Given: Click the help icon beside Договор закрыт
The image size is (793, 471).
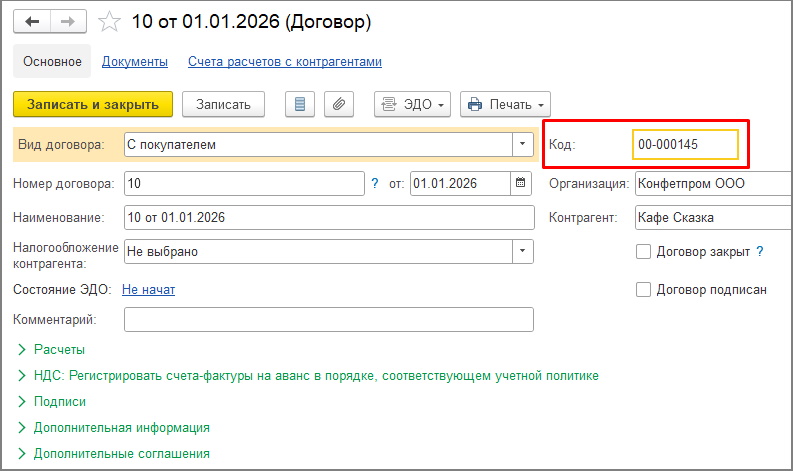Looking at the screenshot, I should click(x=760, y=252).
